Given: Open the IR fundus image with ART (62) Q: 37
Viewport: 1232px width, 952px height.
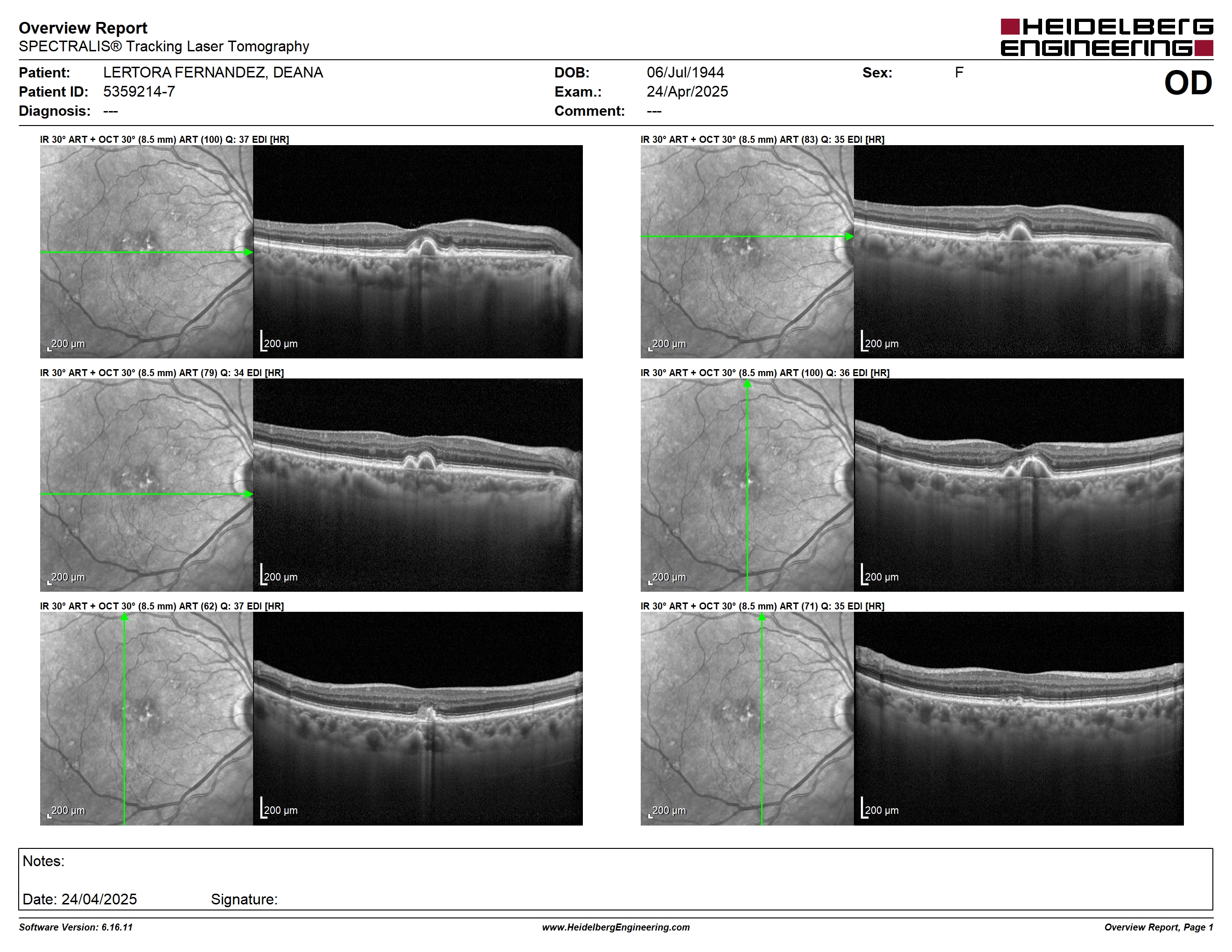Looking at the screenshot, I should (x=146, y=719).
